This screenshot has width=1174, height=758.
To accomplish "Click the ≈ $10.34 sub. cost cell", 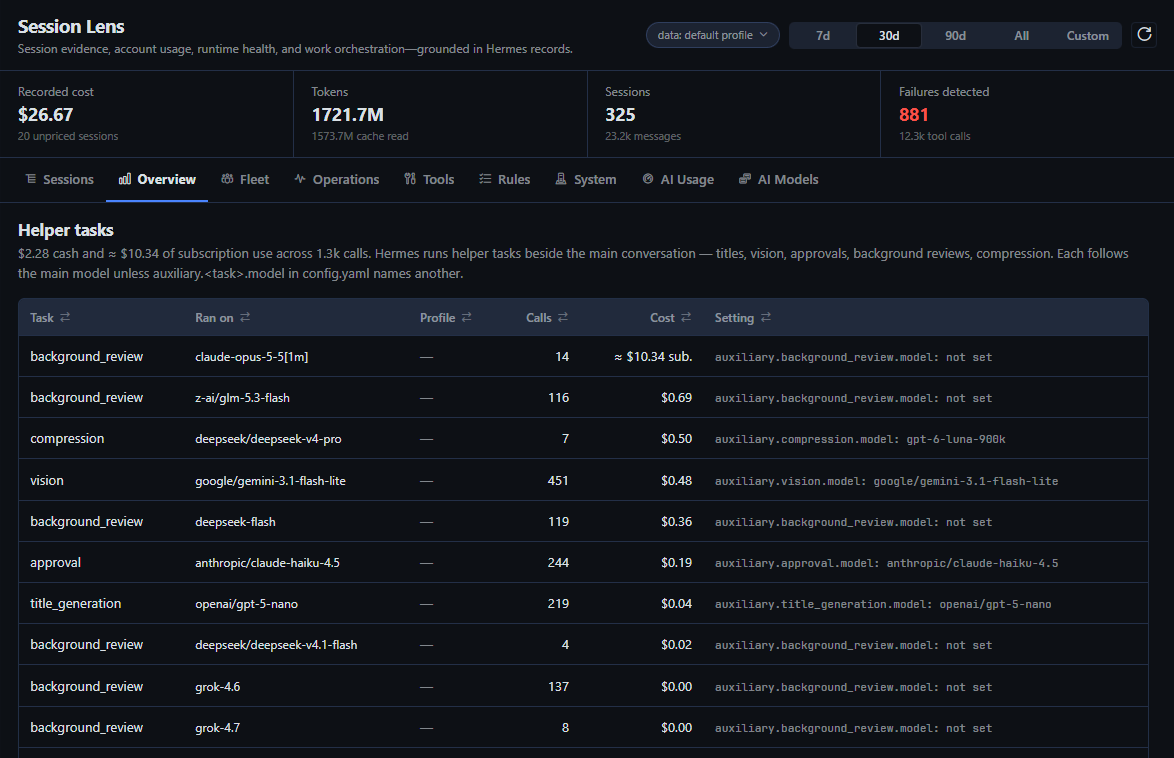I will pos(653,357).
